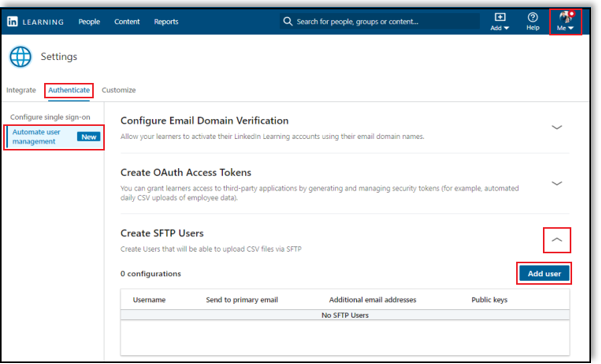Click the search magnifier icon
The height and width of the screenshot is (364, 601).
pyautogui.click(x=287, y=21)
